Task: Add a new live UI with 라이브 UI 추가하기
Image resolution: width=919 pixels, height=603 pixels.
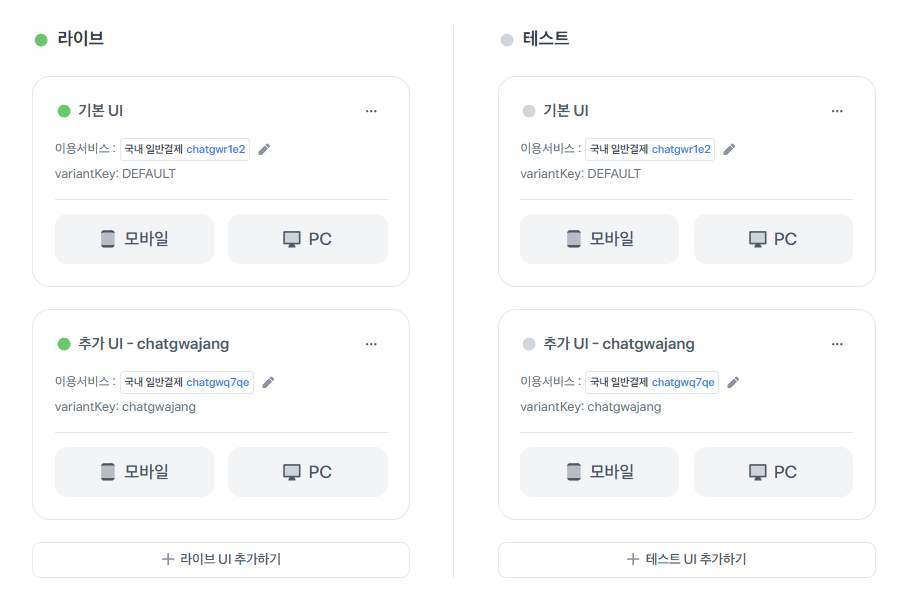Action: pos(221,560)
